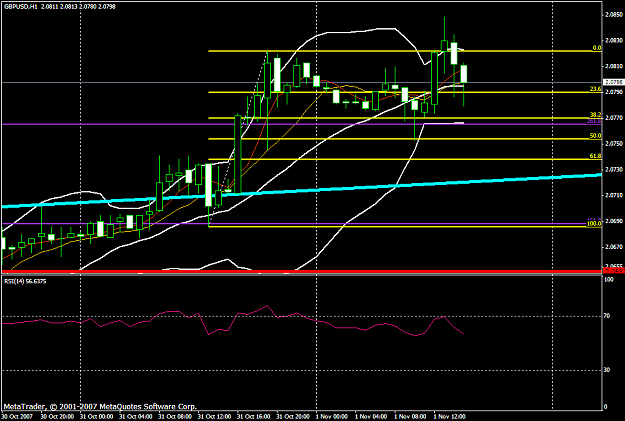Click the RSI scale value 100

tap(609, 280)
